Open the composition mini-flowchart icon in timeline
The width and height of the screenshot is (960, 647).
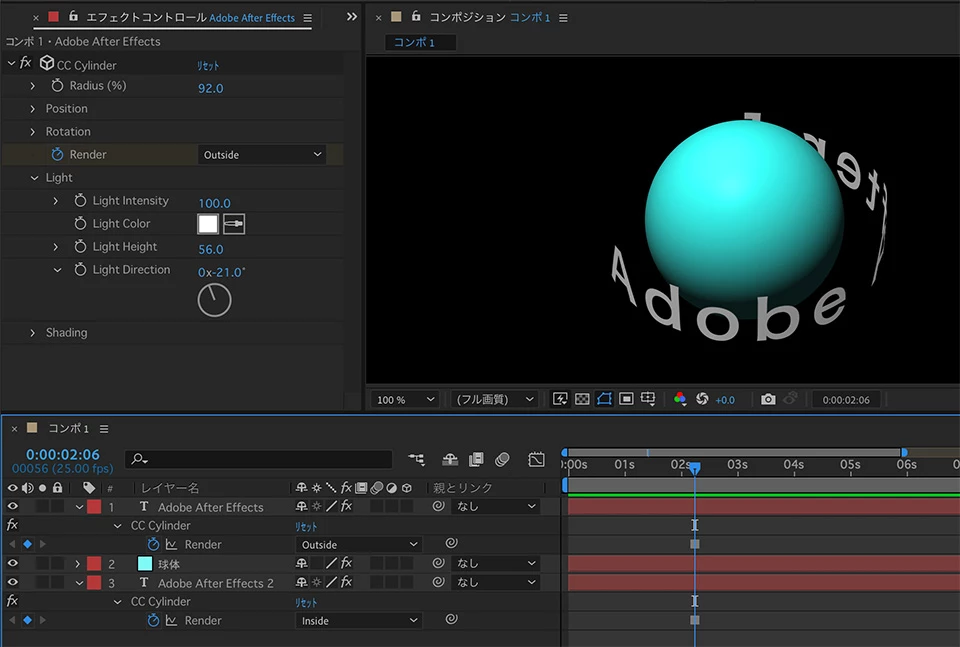(416, 459)
